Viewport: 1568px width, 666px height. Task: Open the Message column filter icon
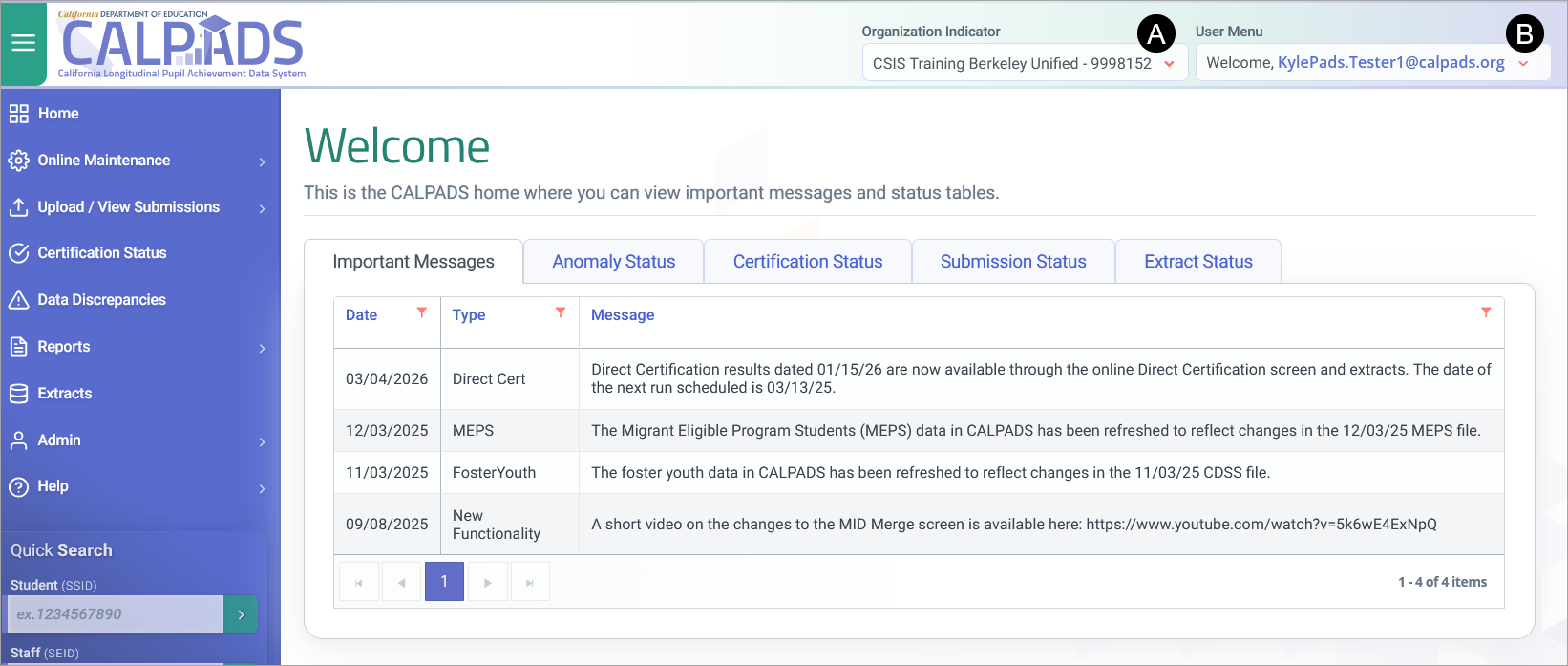coord(1486,312)
